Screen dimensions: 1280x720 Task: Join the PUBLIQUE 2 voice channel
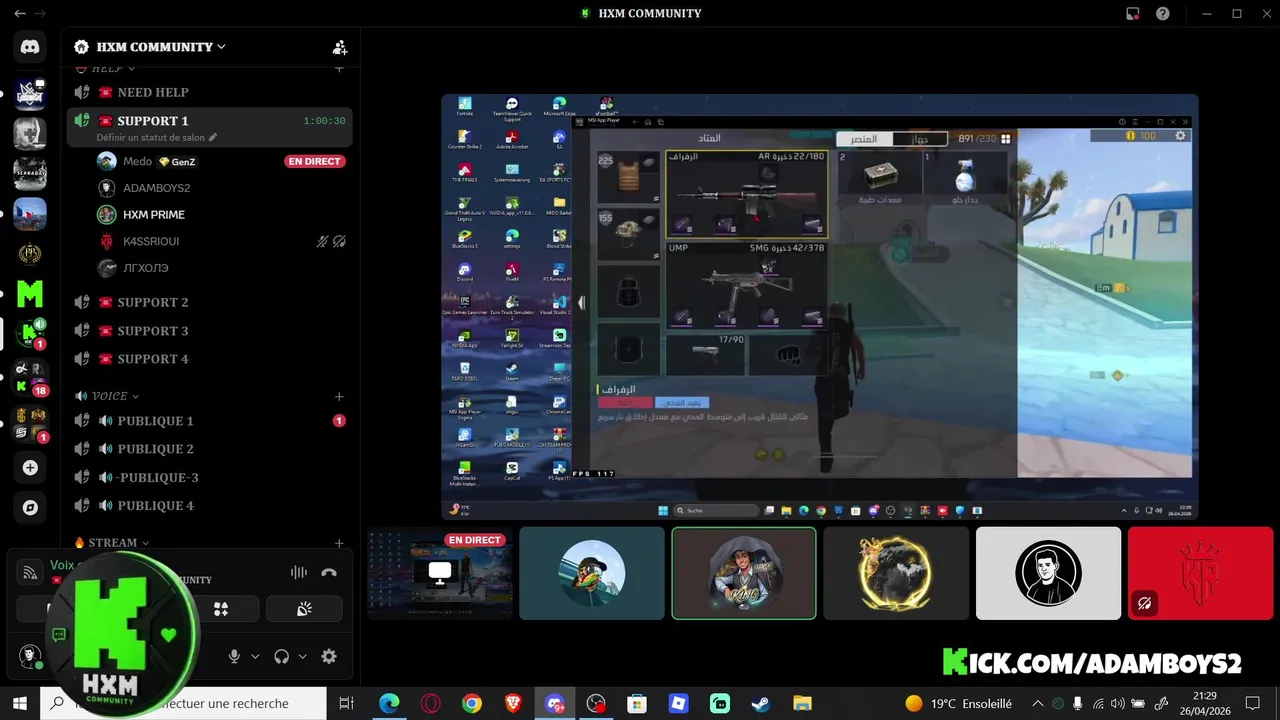tap(209, 449)
